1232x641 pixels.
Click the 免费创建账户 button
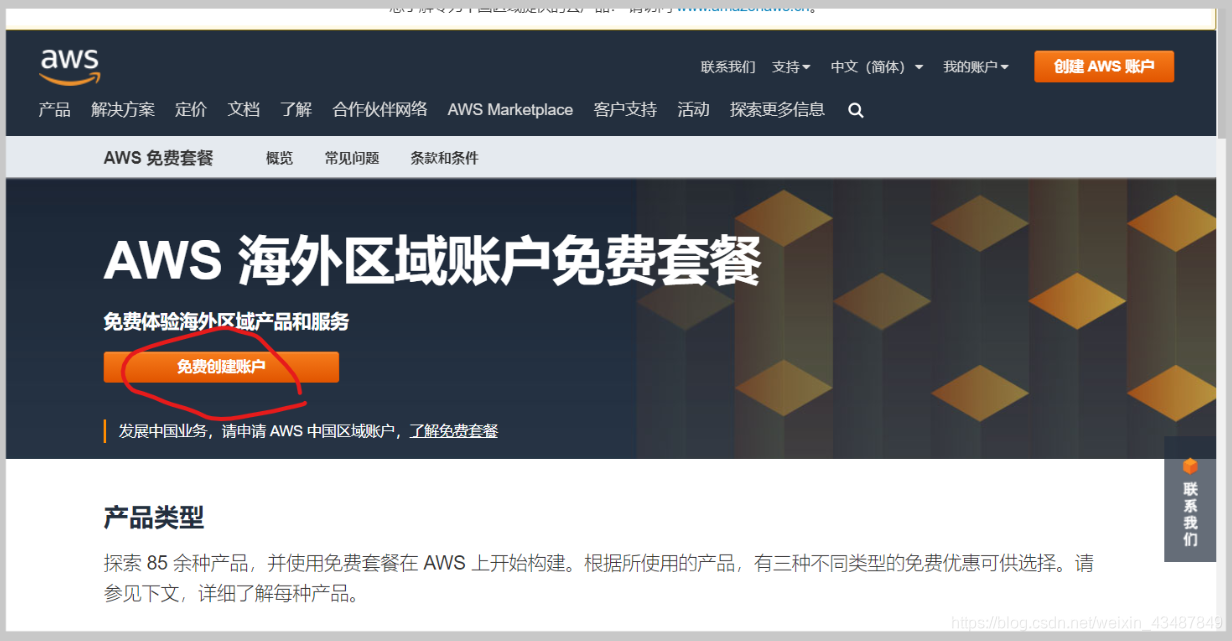tap(221, 367)
